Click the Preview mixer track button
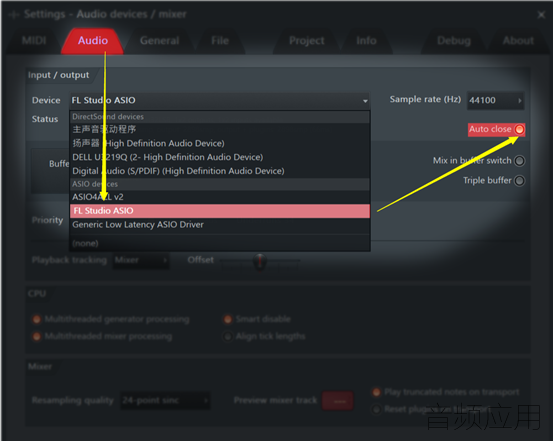553x441 pixels. coord(338,401)
